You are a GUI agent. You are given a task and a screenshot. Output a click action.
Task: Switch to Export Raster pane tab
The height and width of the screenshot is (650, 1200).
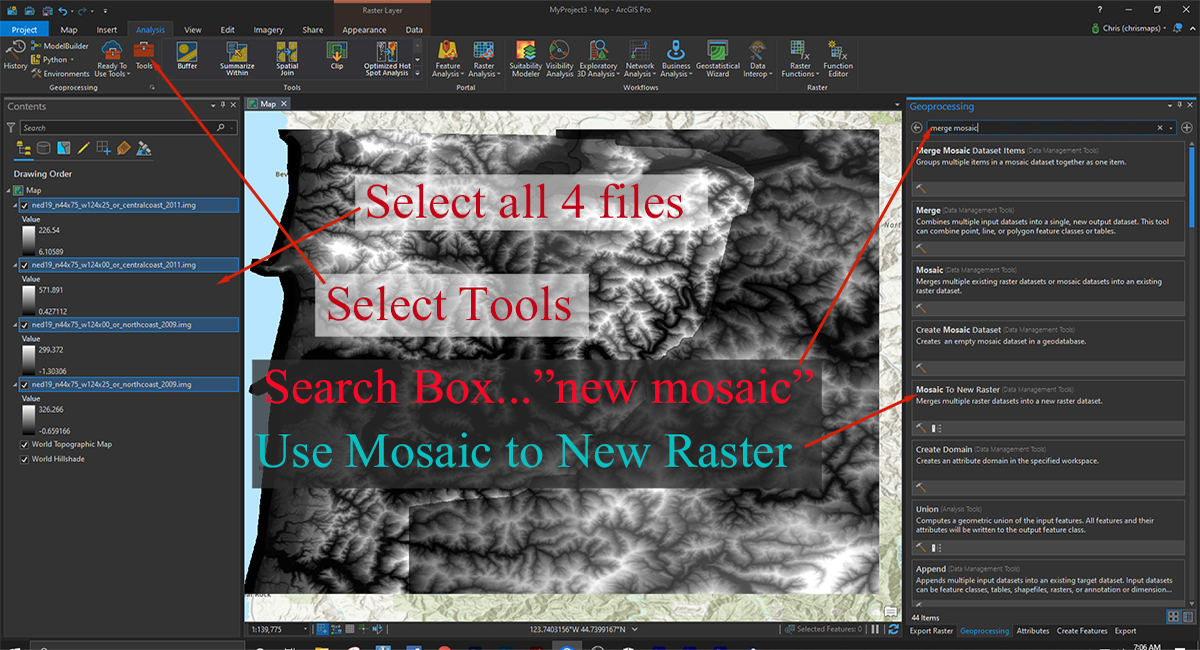click(x=931, y=631)
